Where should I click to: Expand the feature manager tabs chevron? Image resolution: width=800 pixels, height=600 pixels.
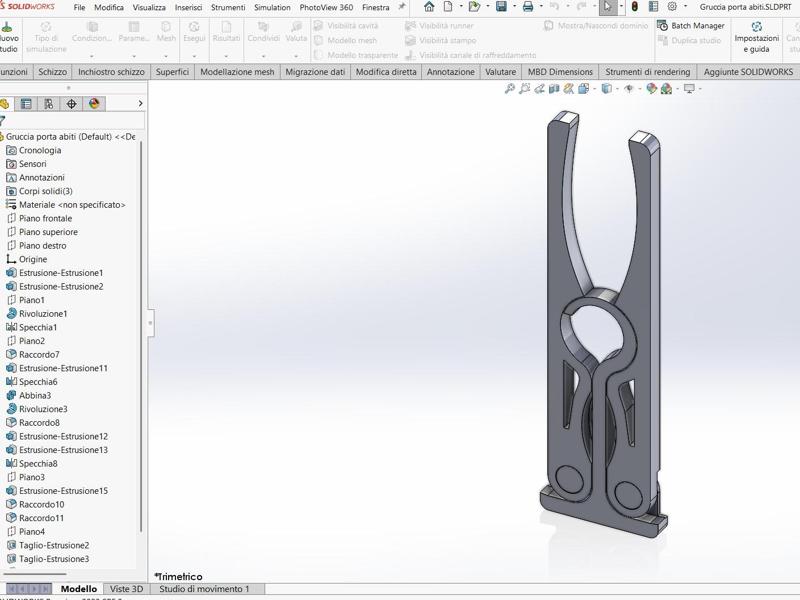pos(140,104)
